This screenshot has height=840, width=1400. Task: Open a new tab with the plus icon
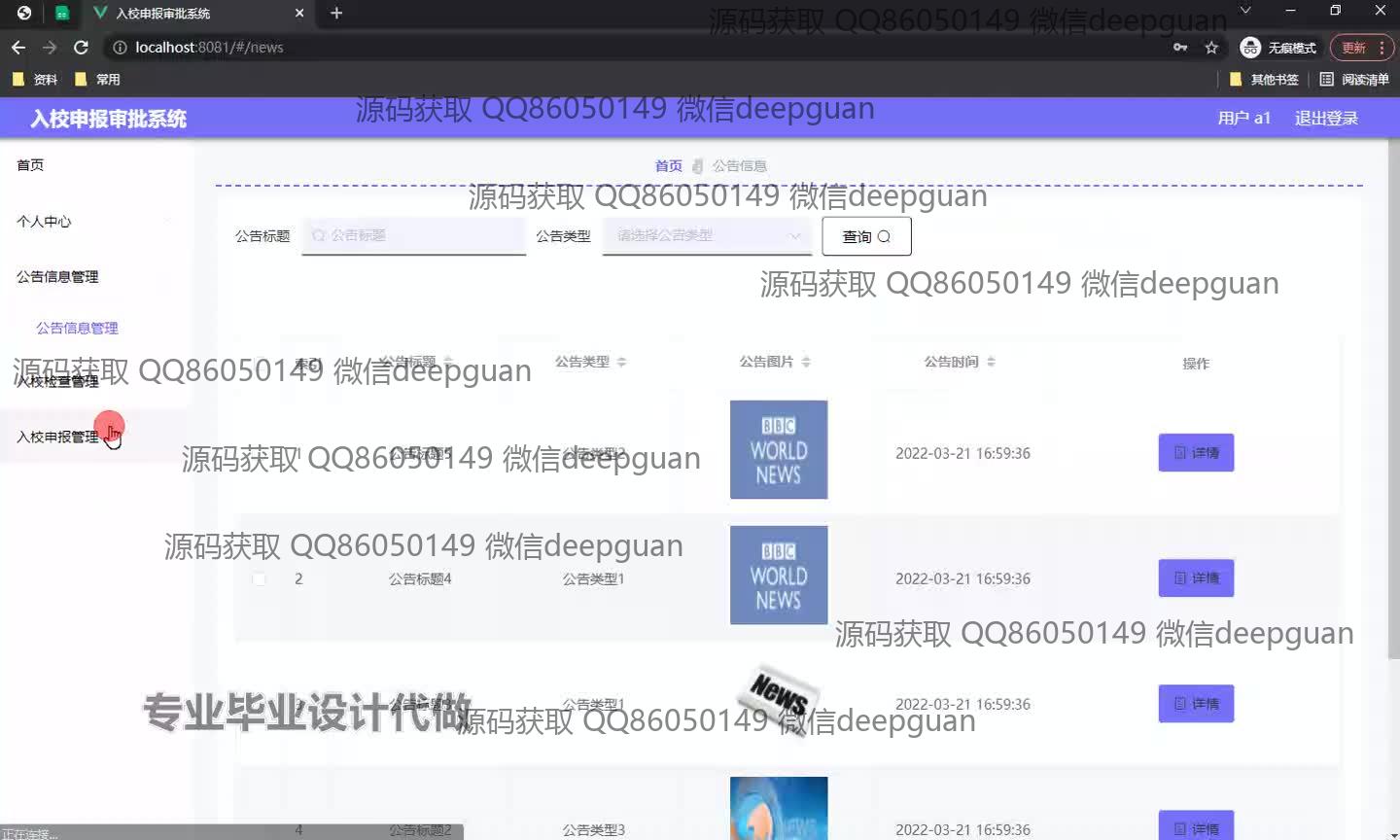pyautogui.click(x=336, y=13)
